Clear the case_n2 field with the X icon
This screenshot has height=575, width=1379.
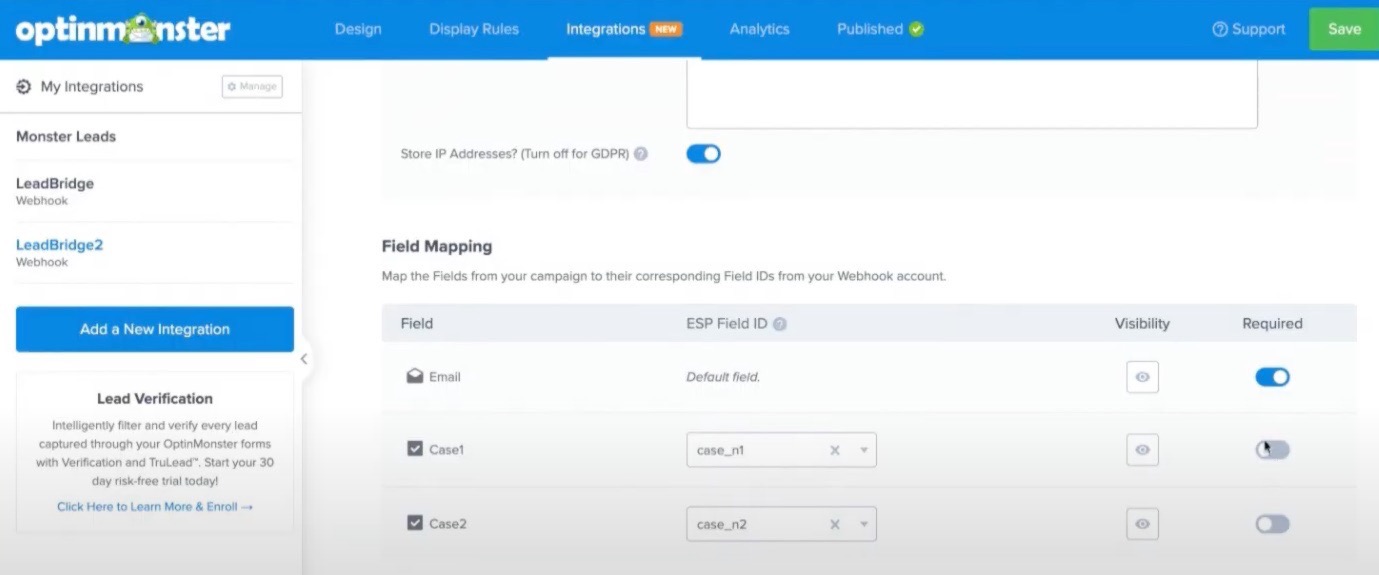[x=834, y=524]
